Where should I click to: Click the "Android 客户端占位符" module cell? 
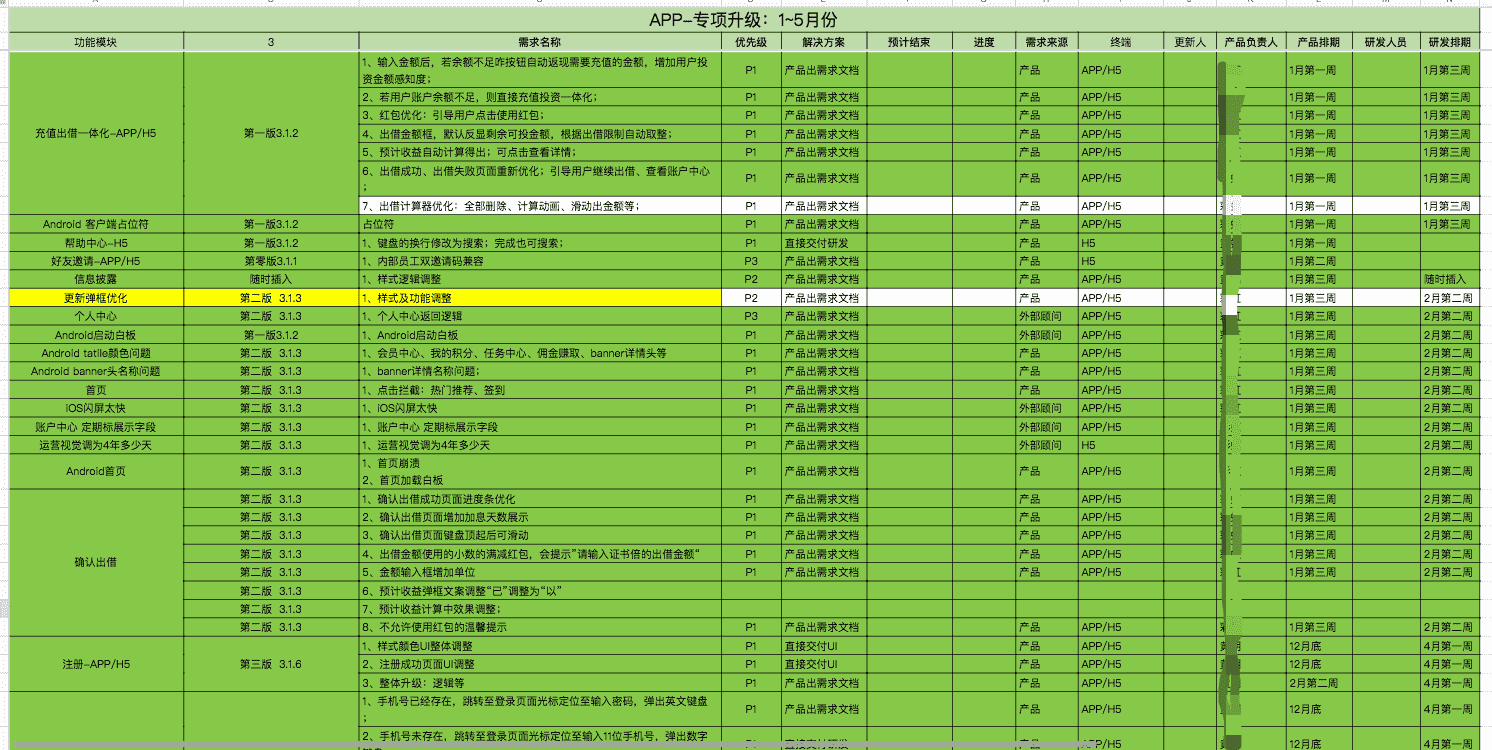click(96, 224)
